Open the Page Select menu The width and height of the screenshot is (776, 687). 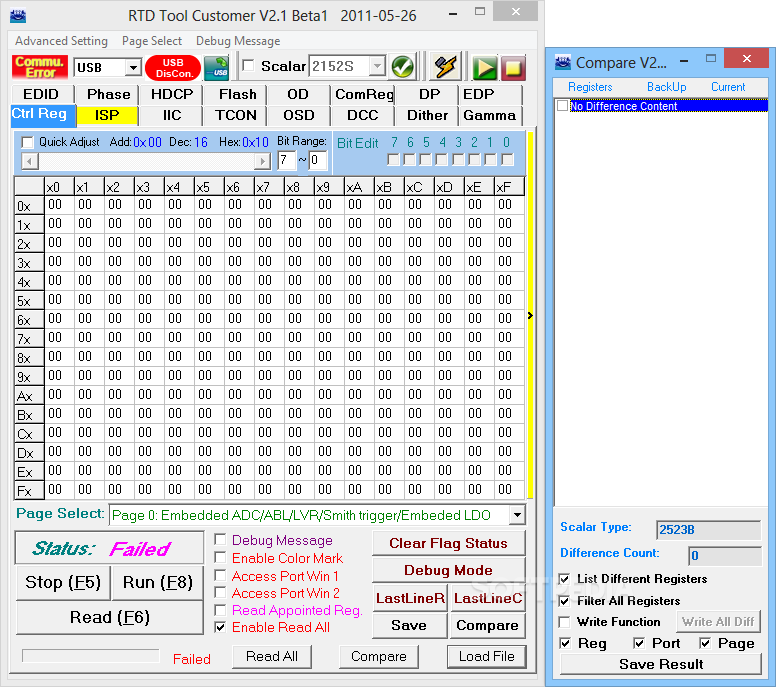pos(151,41)
